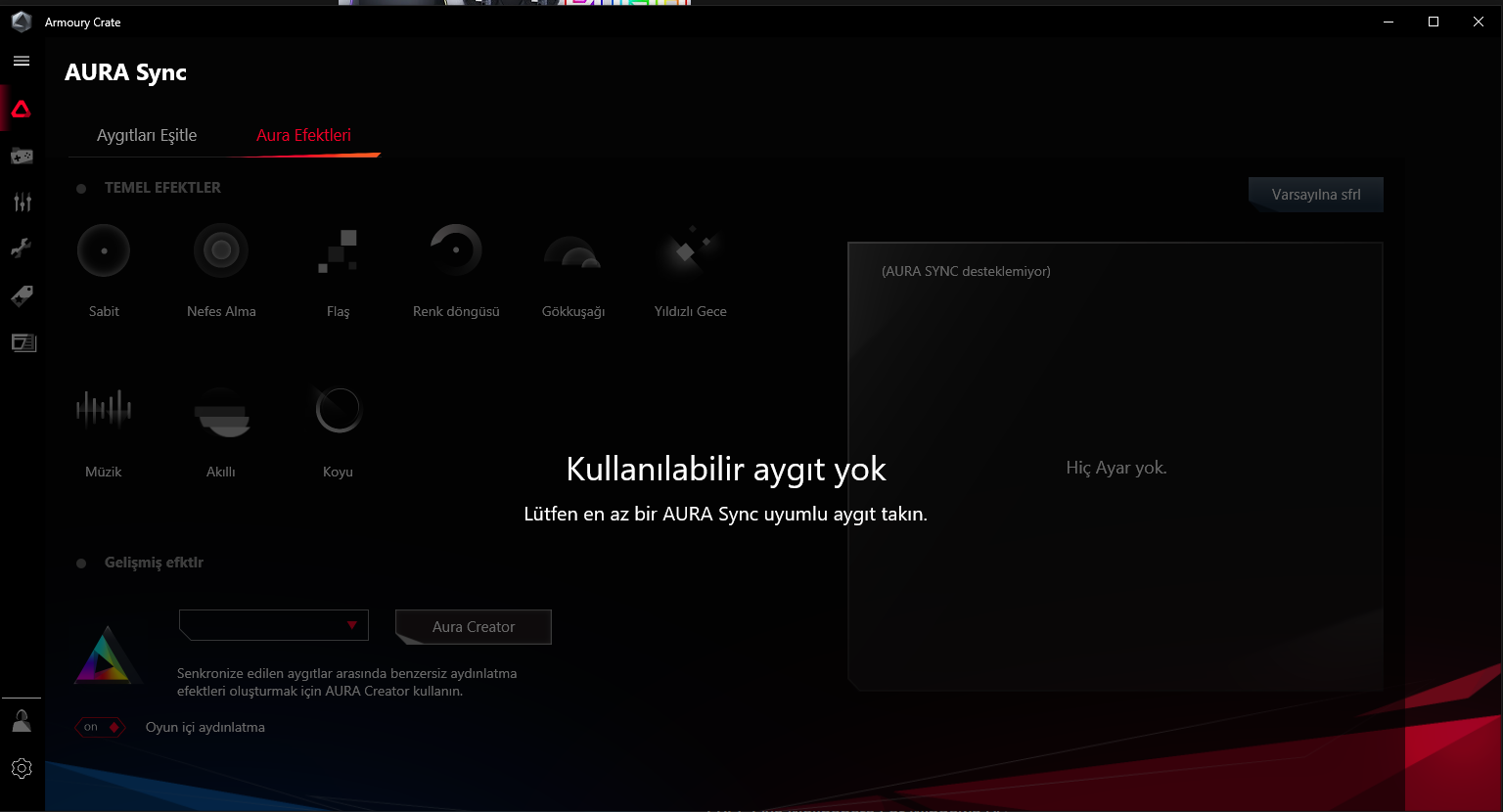Maximize the Armoury Crate window
The height and width of the screenshot is (812, 1503).
click(x=1434, y=22)
